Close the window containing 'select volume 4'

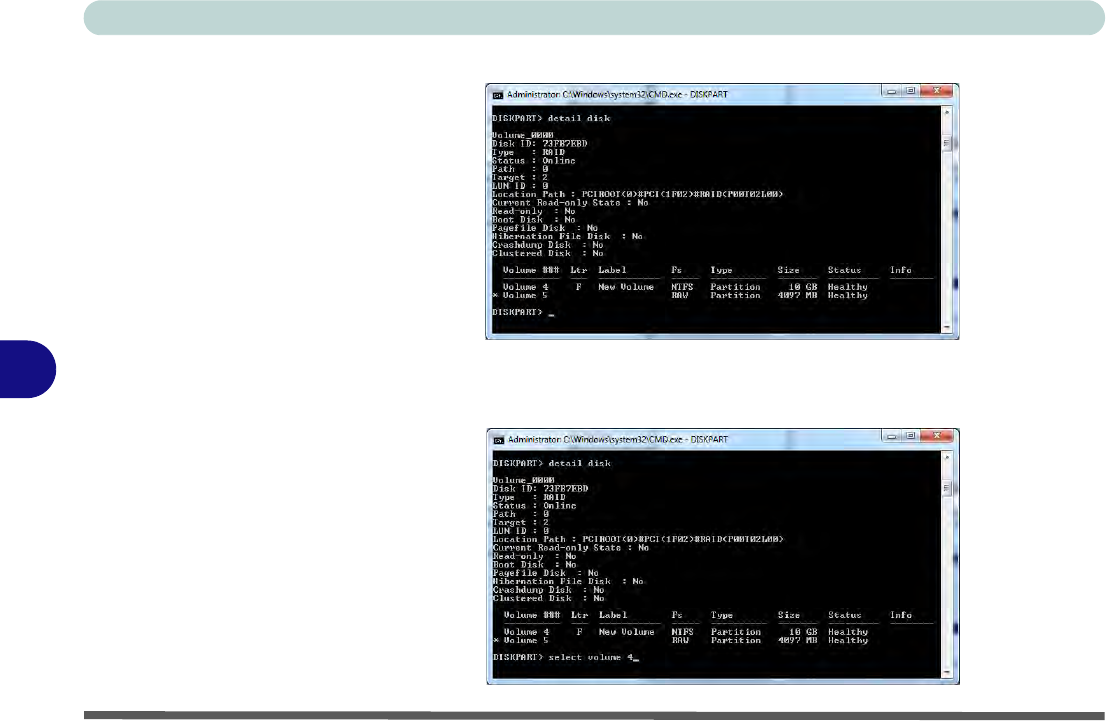click(937, 437)
